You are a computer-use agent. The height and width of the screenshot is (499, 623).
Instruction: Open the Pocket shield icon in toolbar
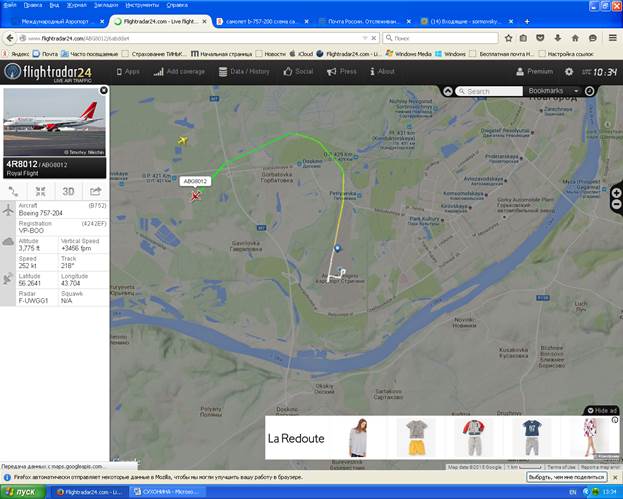tap(540, 38)
